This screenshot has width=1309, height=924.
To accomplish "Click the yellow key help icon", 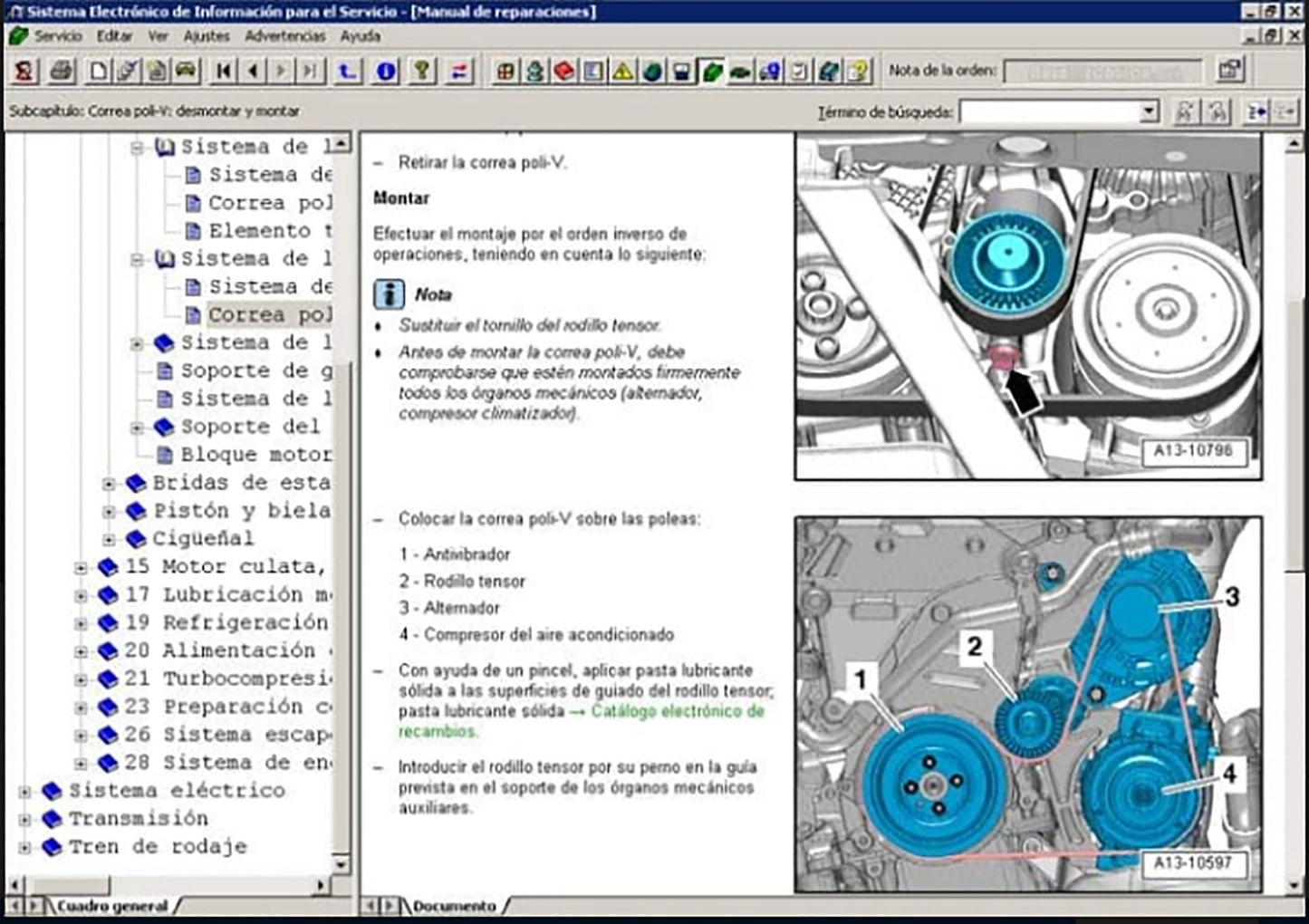I will click(421, 71).
